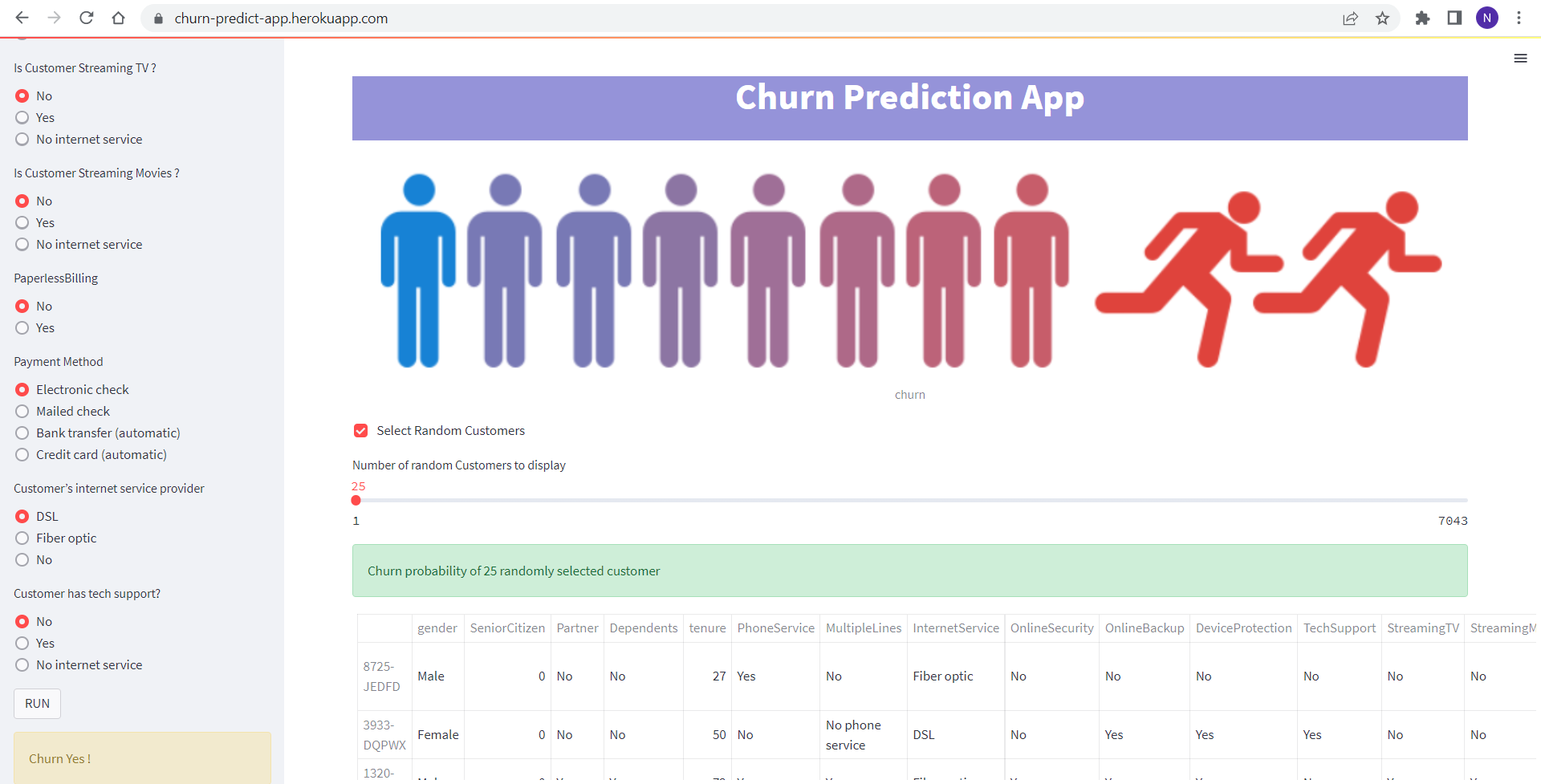The image size is (1541, 784).
Task: Enable Yes for PaperlessBilling
Action: click(22, 327)
